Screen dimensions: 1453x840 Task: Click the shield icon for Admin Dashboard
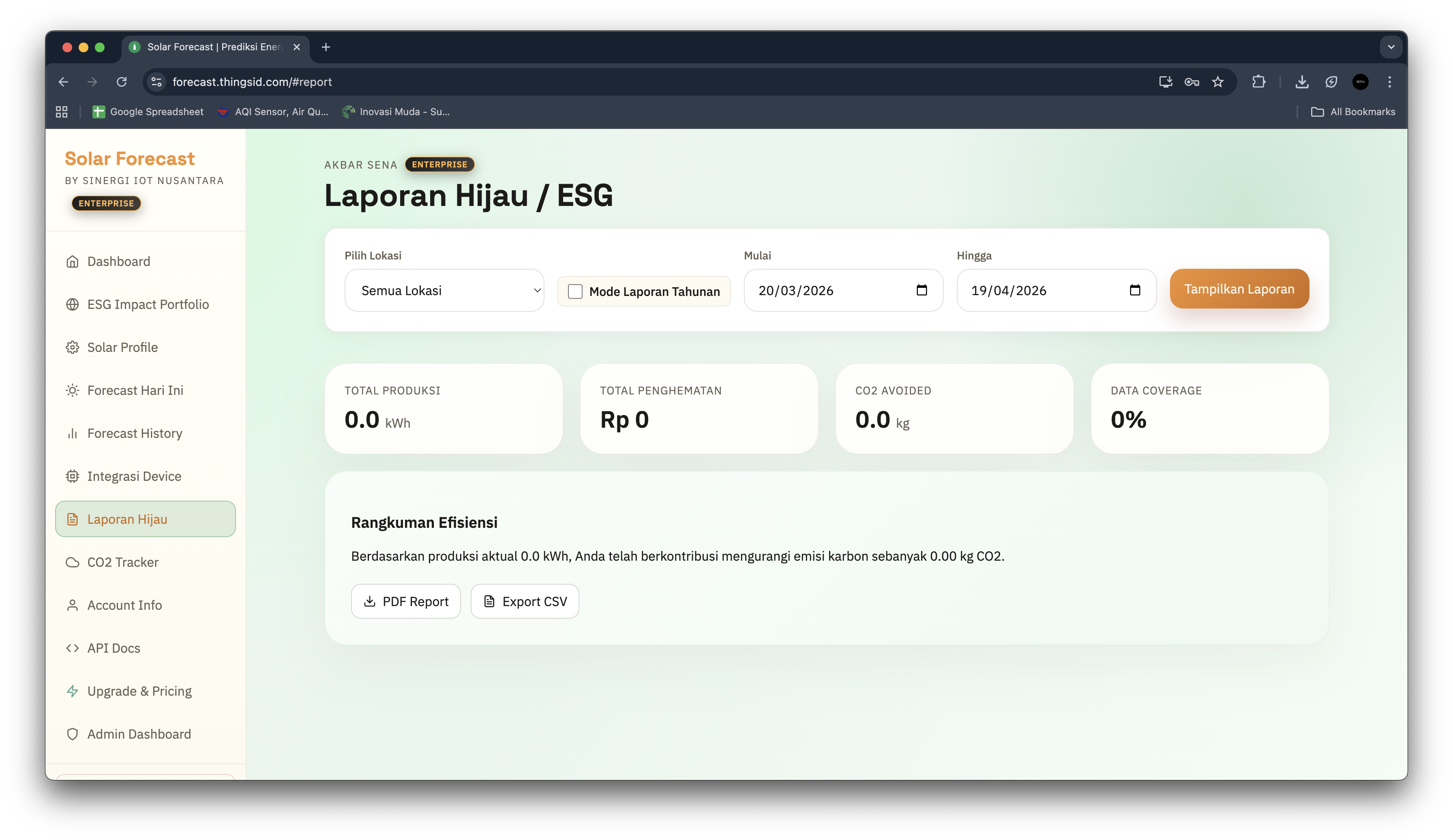(72, 734)
